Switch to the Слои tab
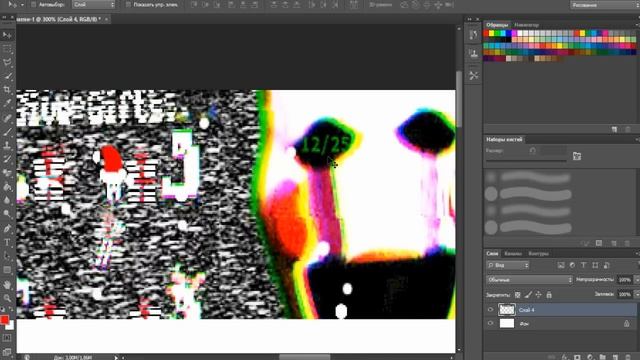 [x=492, y=253]
